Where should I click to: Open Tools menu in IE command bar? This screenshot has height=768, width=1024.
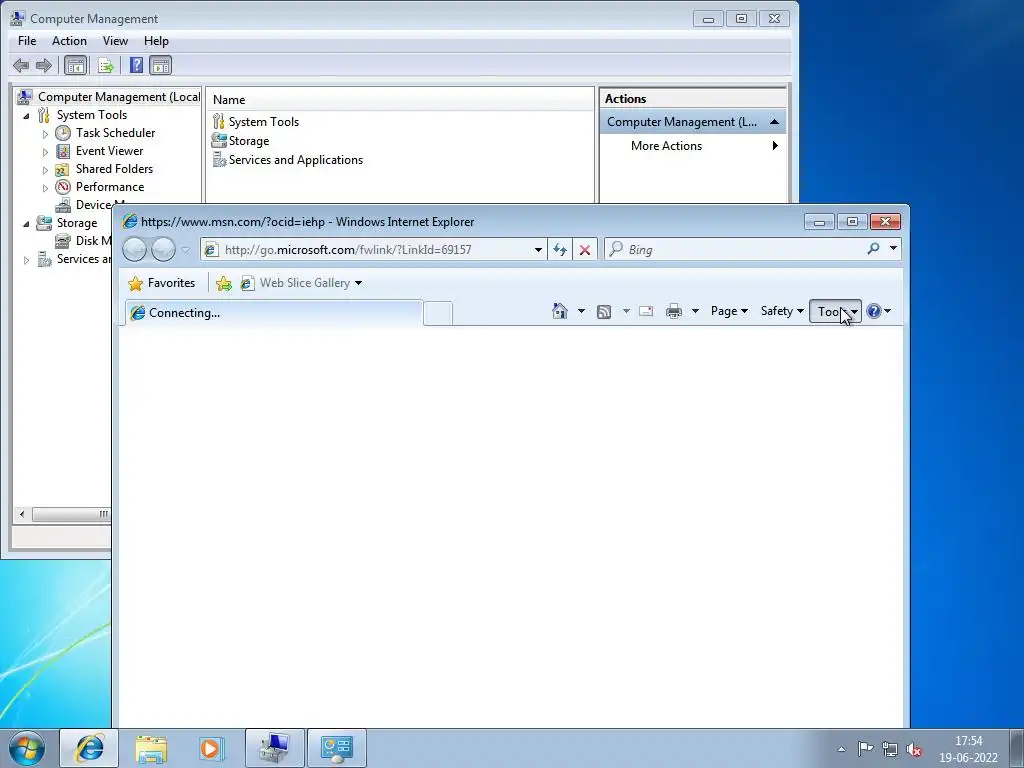pos(835,312)
